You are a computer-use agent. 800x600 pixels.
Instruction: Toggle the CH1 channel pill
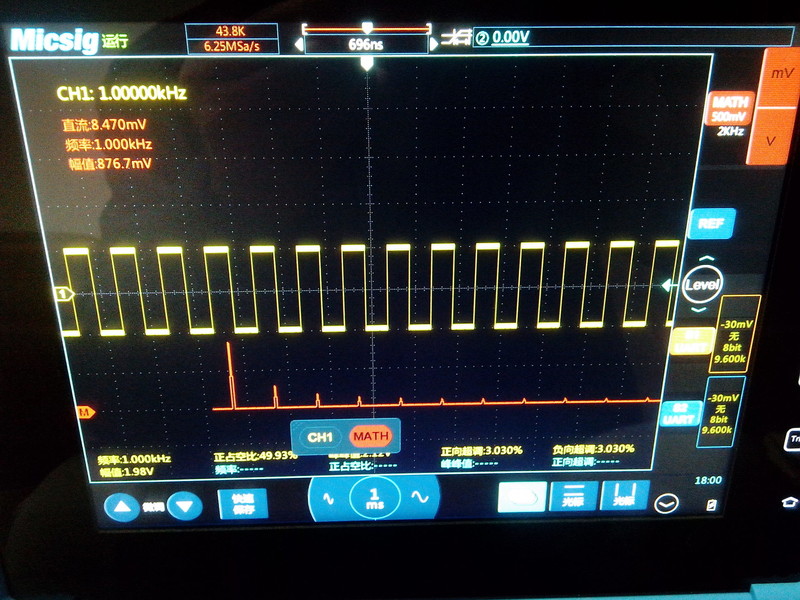[x=320, y=437]
